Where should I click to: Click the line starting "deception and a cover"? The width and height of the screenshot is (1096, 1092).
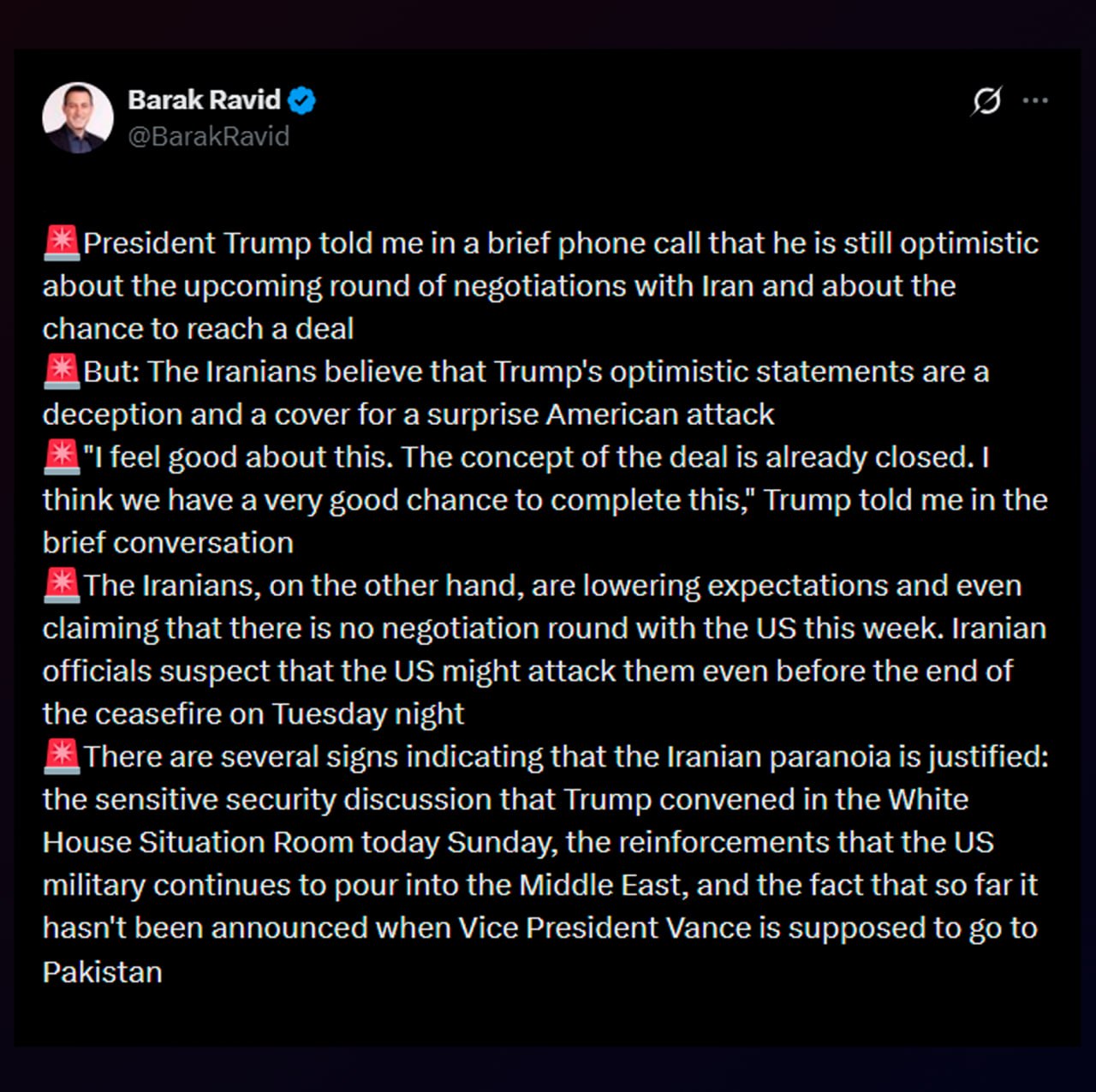click(408, 415)
